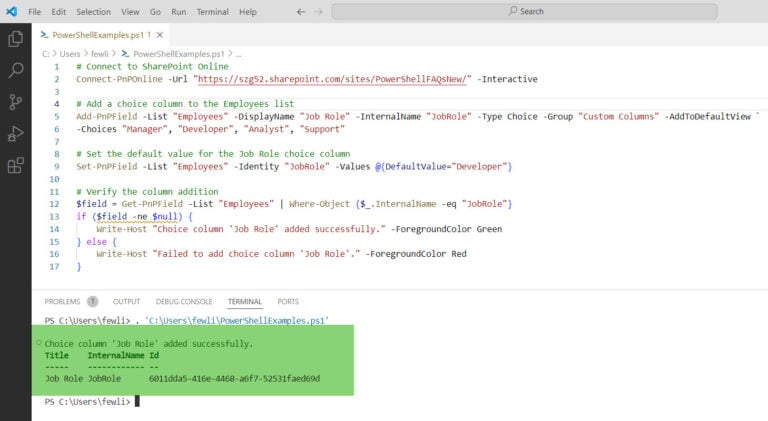The image size is (768, 421).
Task: Expand the Users breadcrumb folder
Action: coord(70,54)
